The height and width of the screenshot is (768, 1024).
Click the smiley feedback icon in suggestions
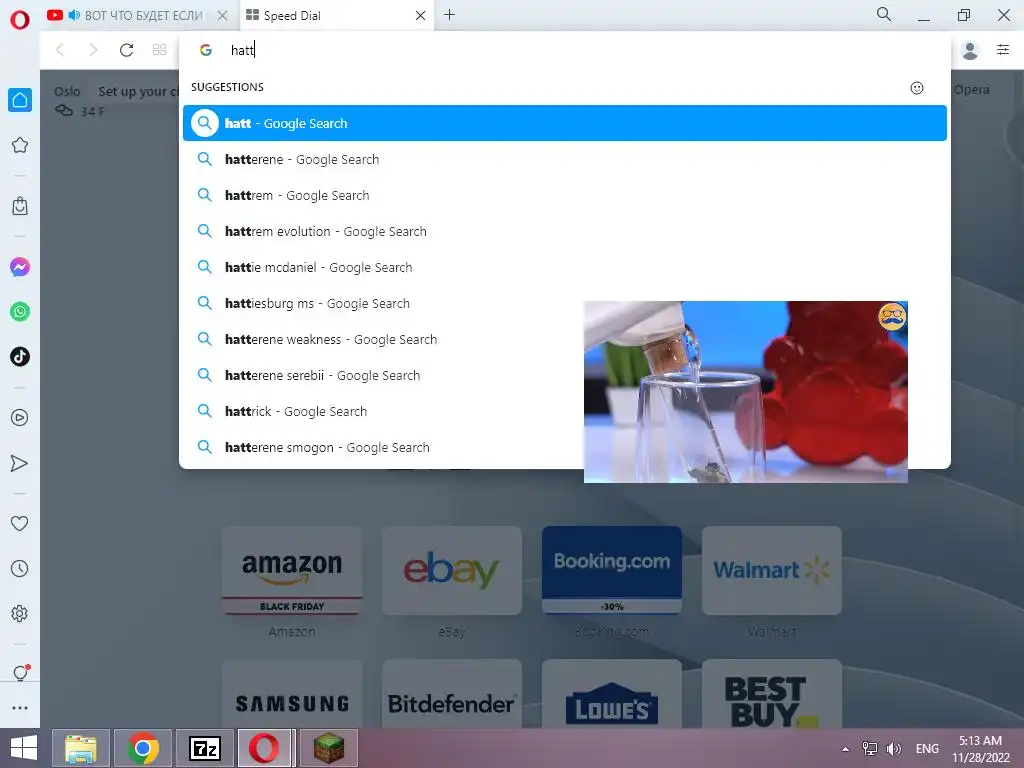(x=917, y=88)
